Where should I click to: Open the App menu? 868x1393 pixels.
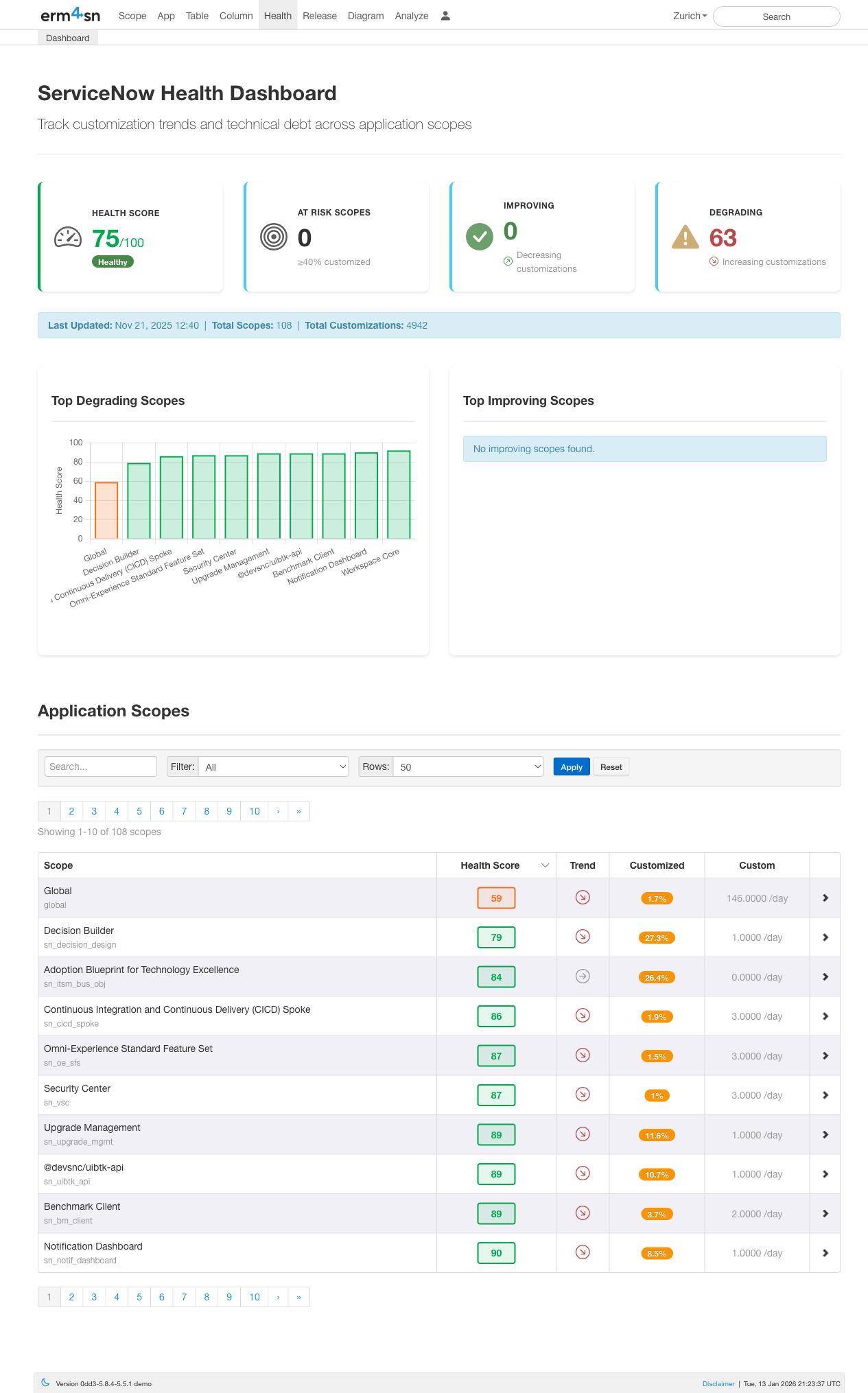click(166, 16)
